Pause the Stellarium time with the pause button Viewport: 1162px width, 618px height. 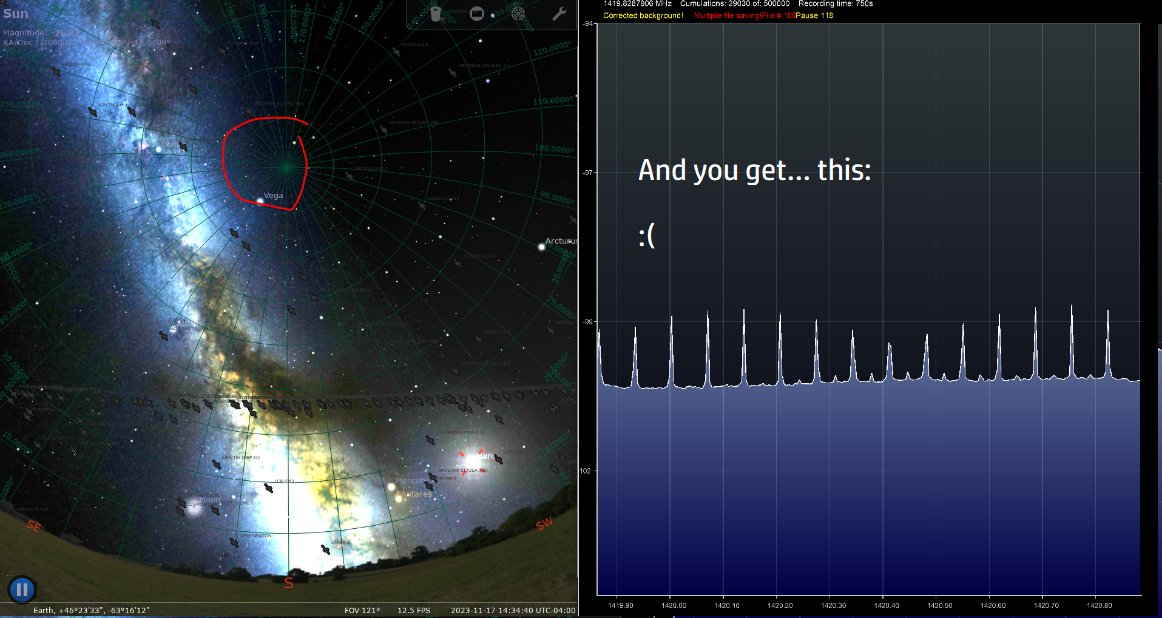(x=21, y=590)
